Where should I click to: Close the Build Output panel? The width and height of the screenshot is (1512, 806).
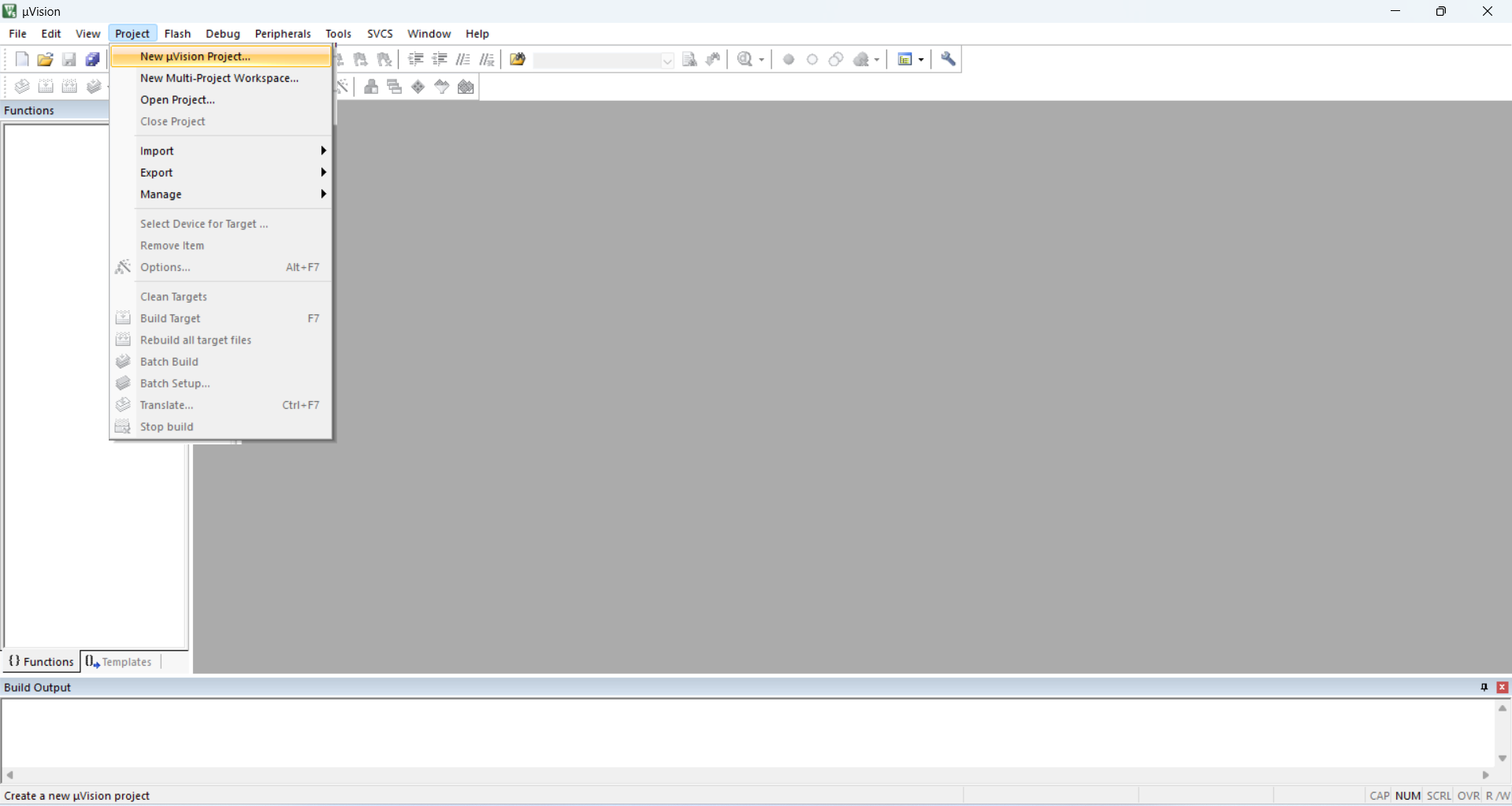click(x=1503, y=687)
